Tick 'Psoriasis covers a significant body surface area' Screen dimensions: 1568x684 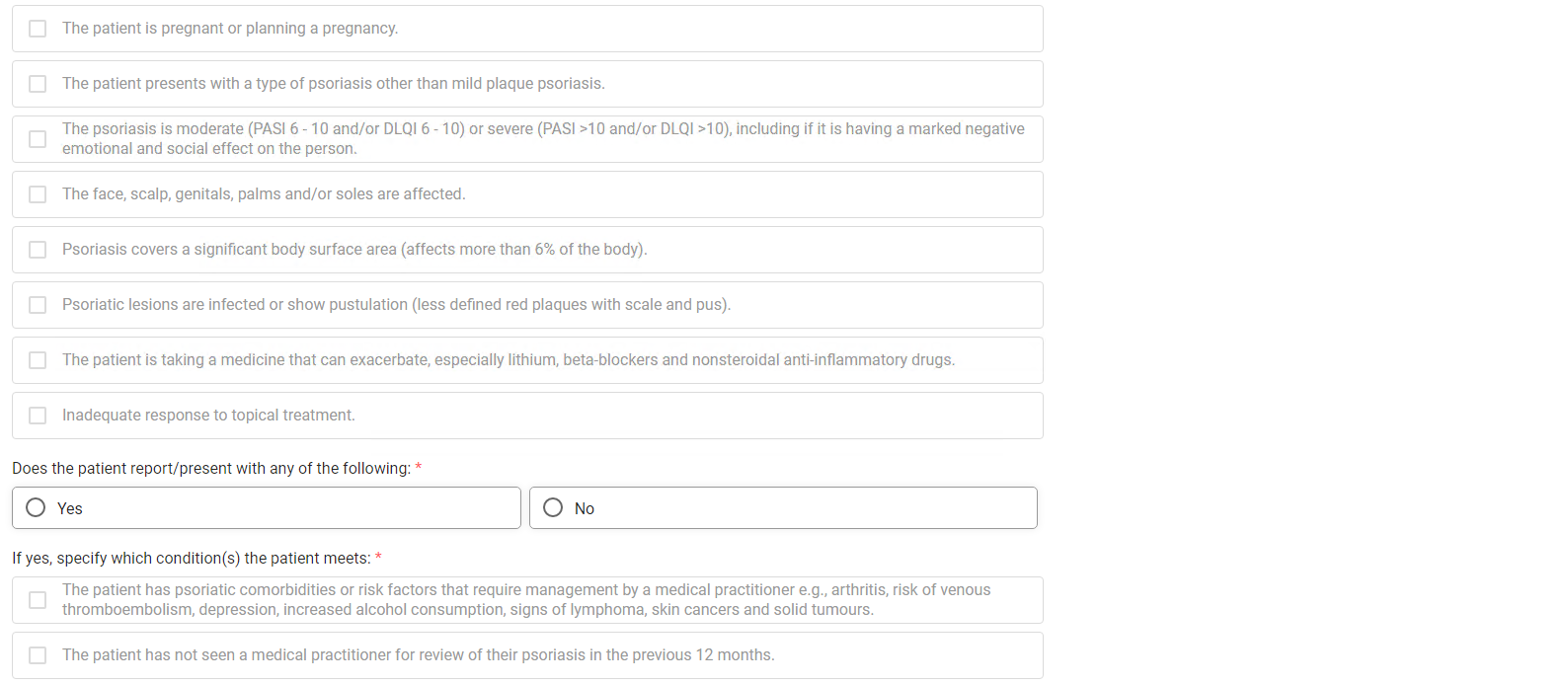38,250
